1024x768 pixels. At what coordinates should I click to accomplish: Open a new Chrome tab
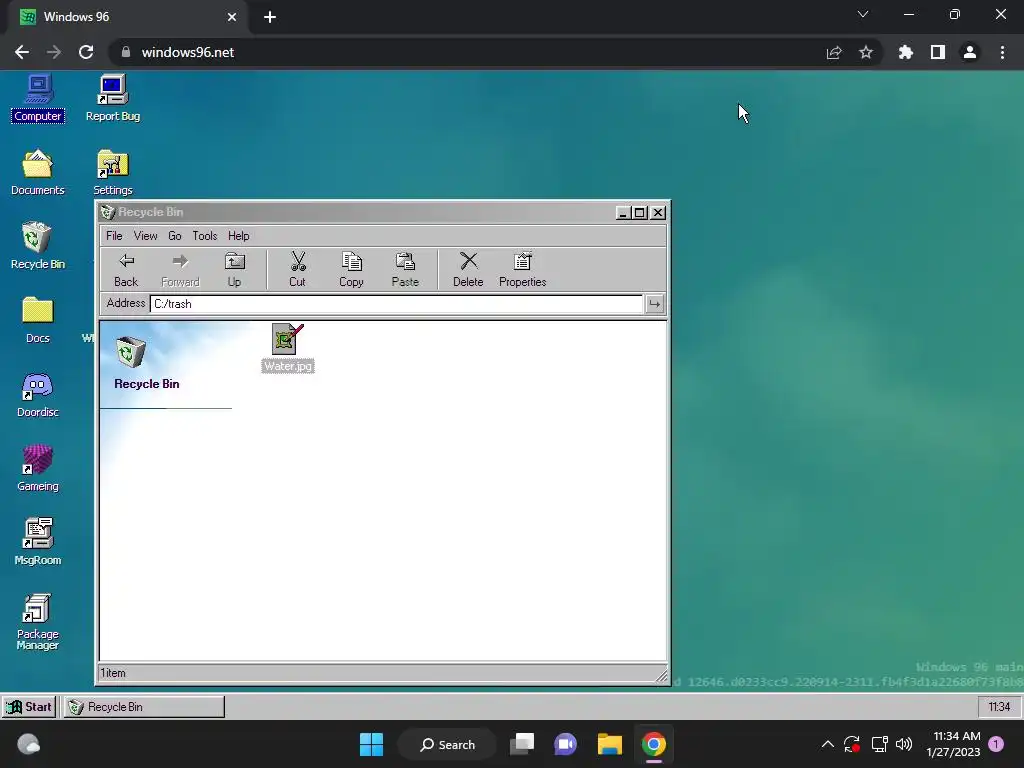pyautogui.click(x=270, y=17)
